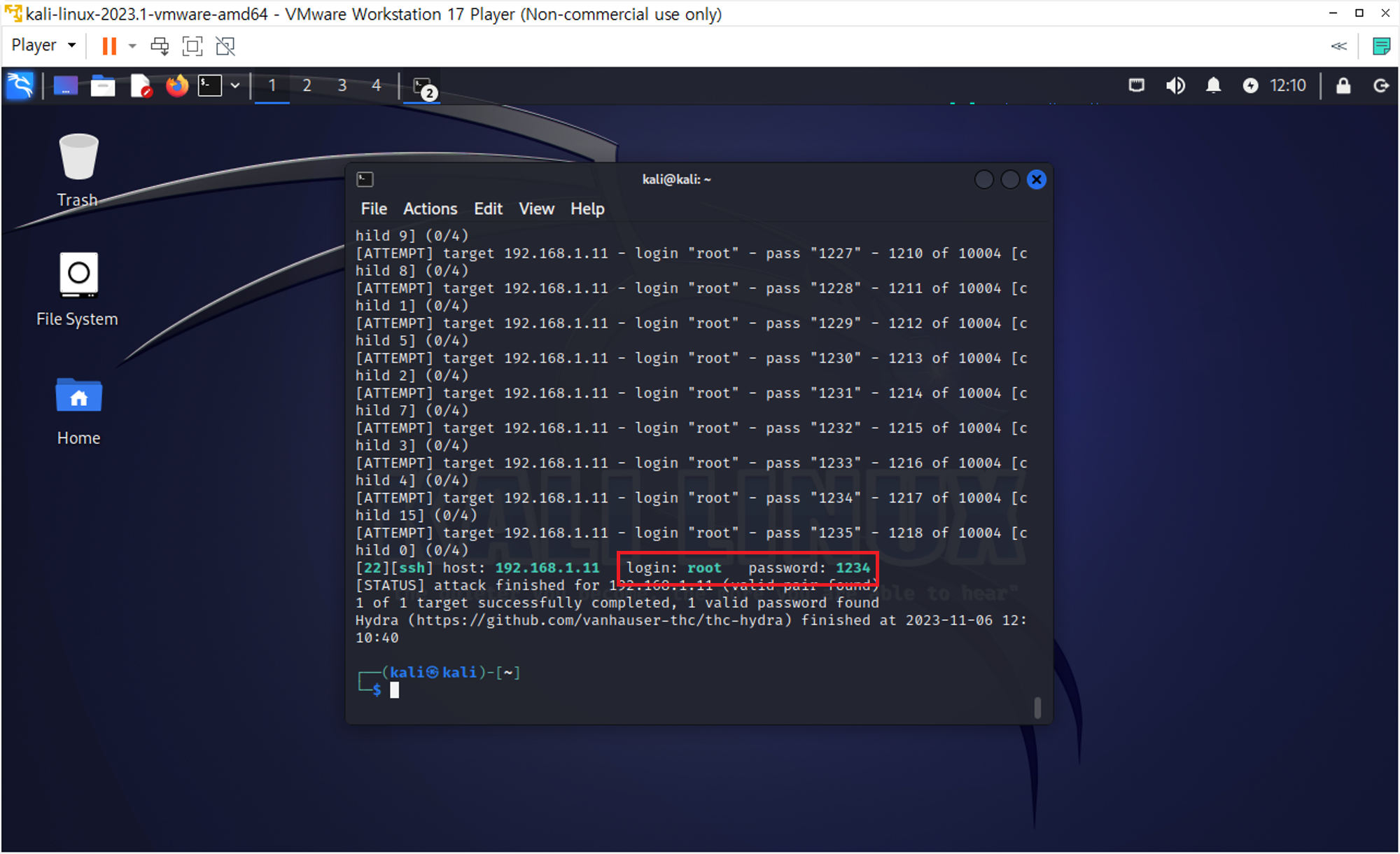Open the 12:10 panel clock

coord(1288,85)
